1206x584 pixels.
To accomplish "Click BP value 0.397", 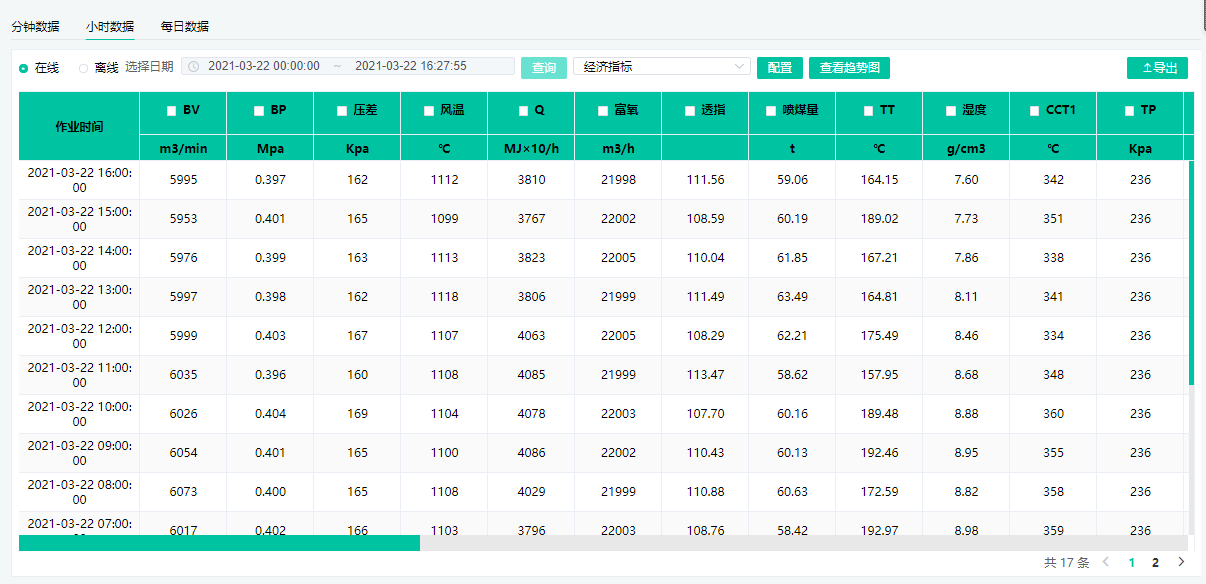I will click(270, 180).
